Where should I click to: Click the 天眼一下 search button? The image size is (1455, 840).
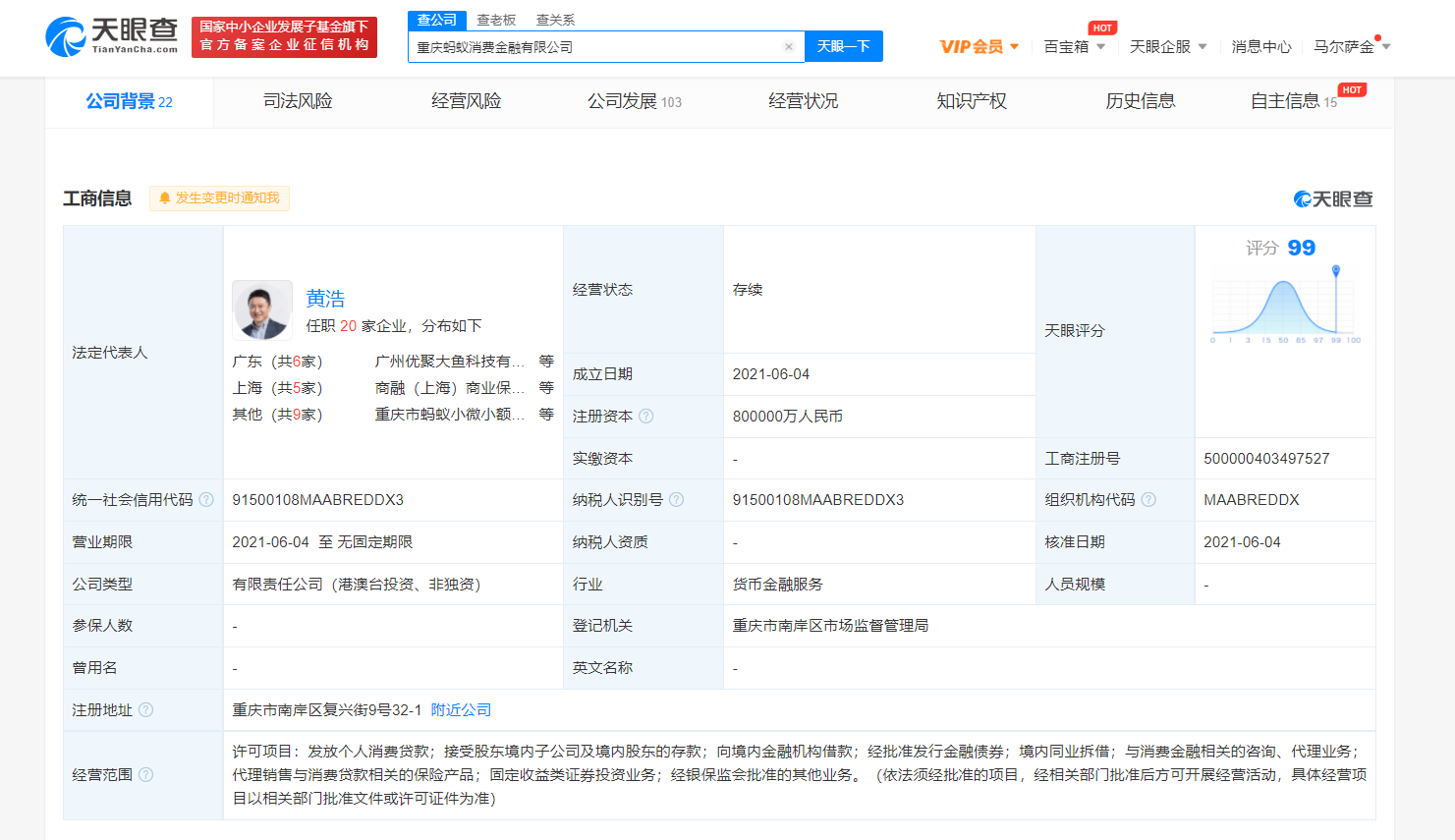coord(843,47)
